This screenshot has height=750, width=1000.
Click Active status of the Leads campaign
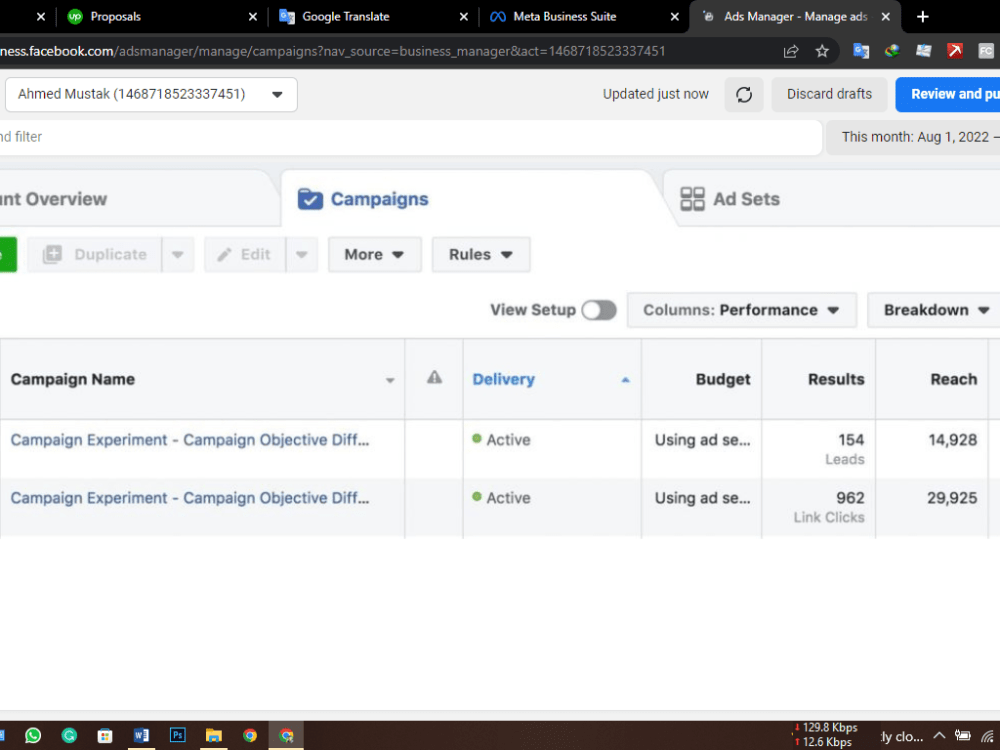click(501, 440)
